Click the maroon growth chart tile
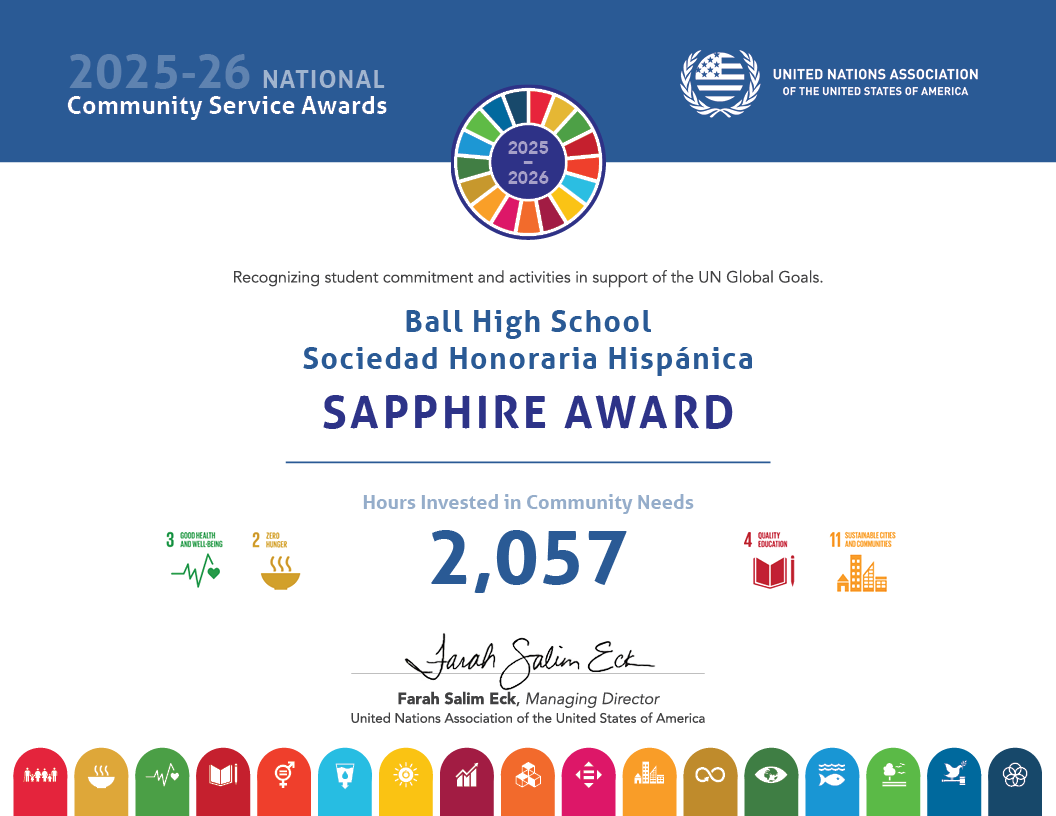 (x=467, y=782)
